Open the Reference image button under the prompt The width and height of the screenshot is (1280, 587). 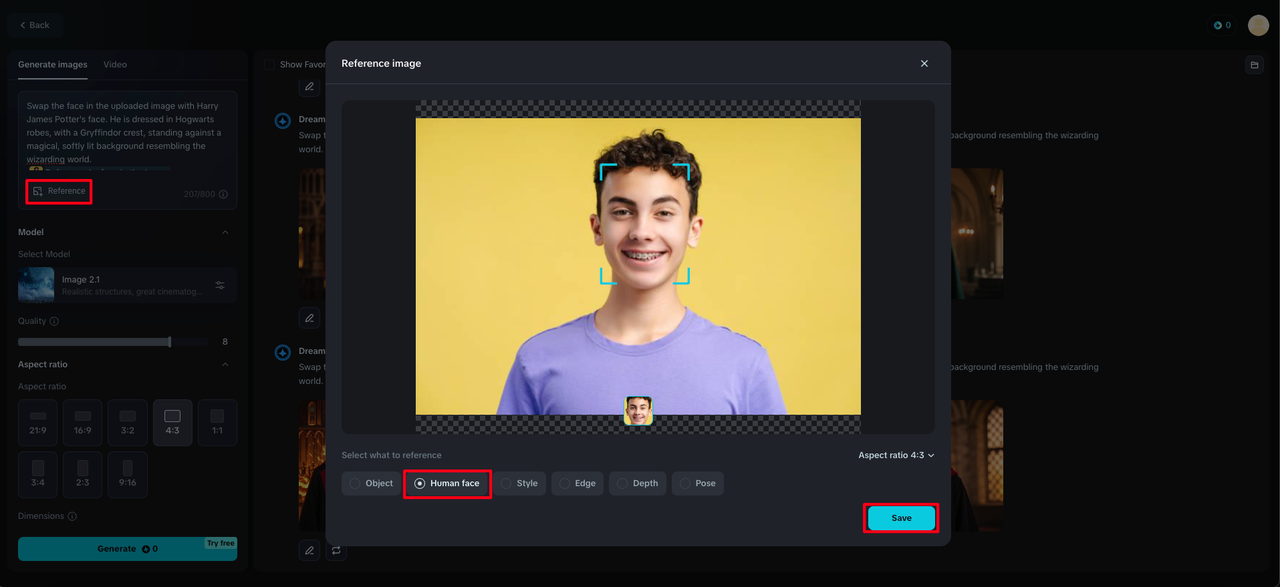[59, 191]
